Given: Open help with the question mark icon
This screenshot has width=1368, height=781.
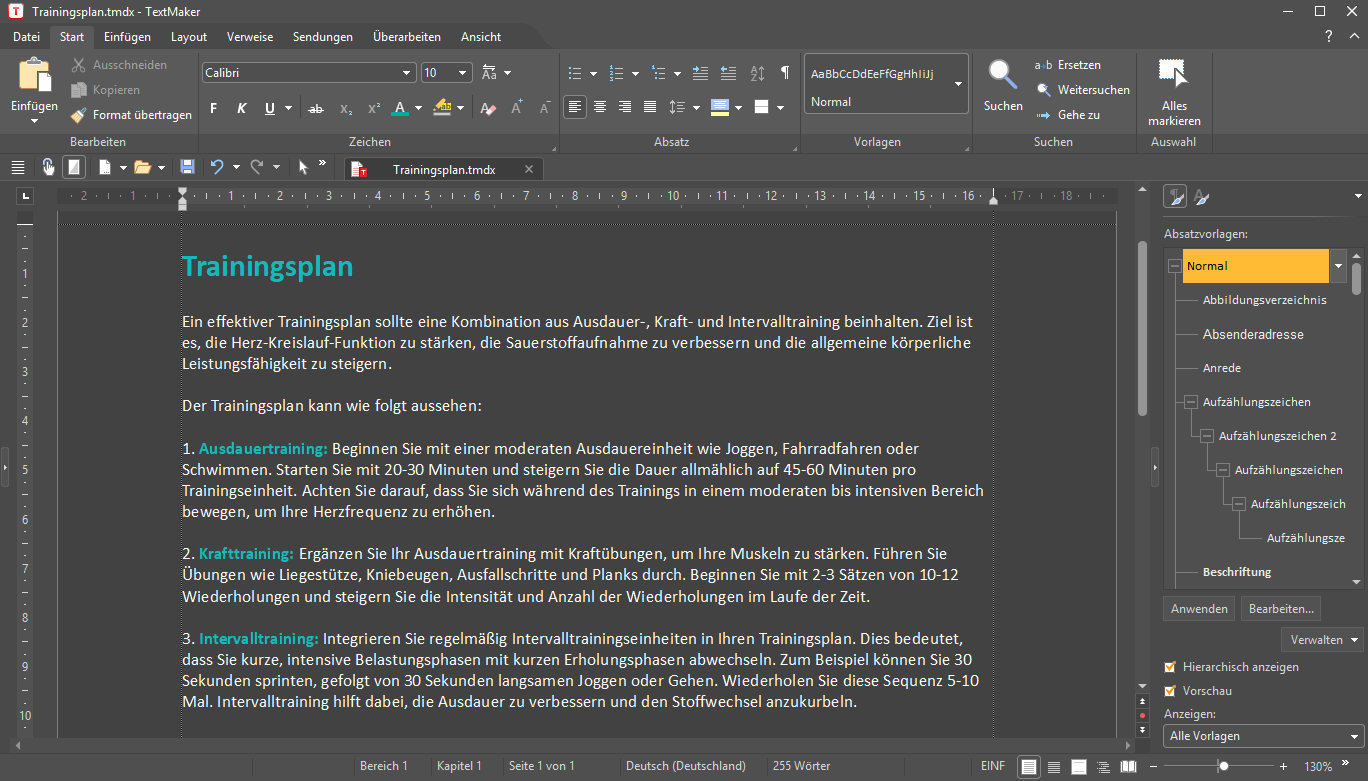Looking at the screenshot, I should [1329, 37].
